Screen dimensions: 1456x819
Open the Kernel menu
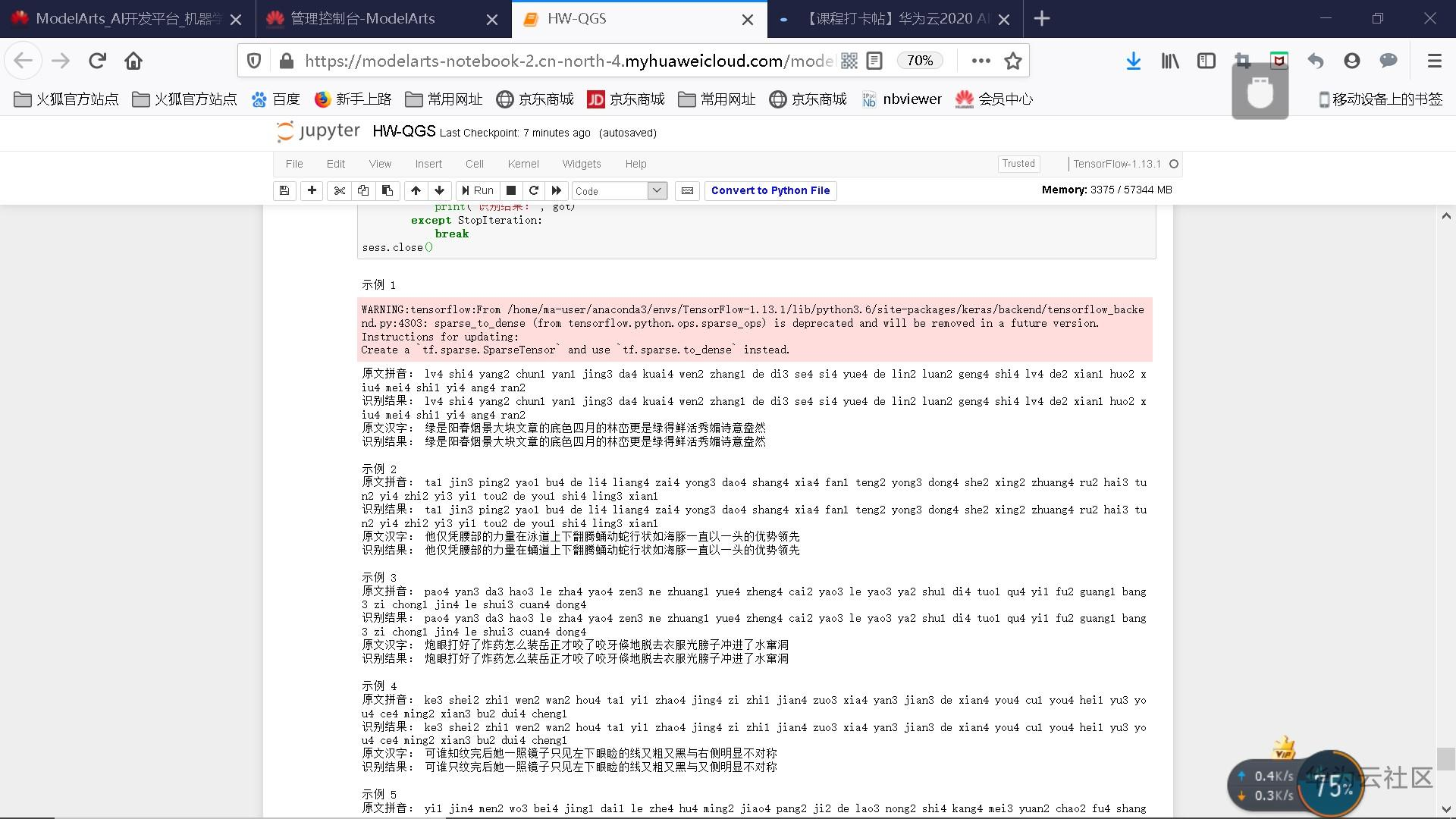522,164
